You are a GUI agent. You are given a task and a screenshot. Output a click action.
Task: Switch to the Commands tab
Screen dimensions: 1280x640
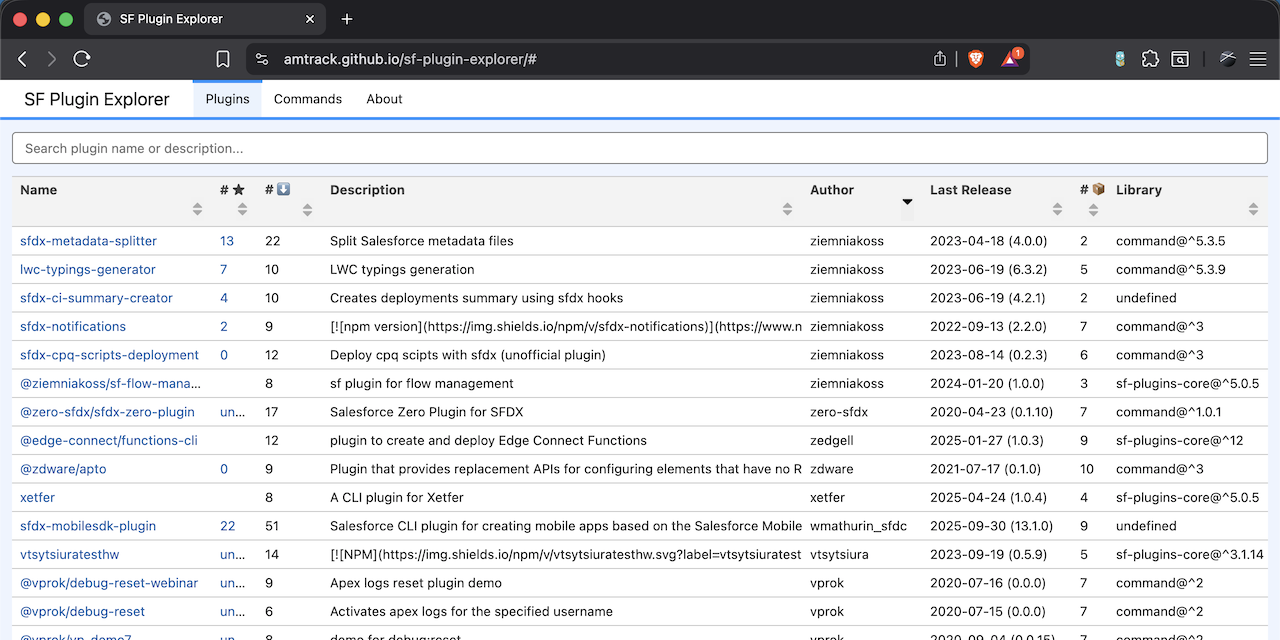pos(308,99)
